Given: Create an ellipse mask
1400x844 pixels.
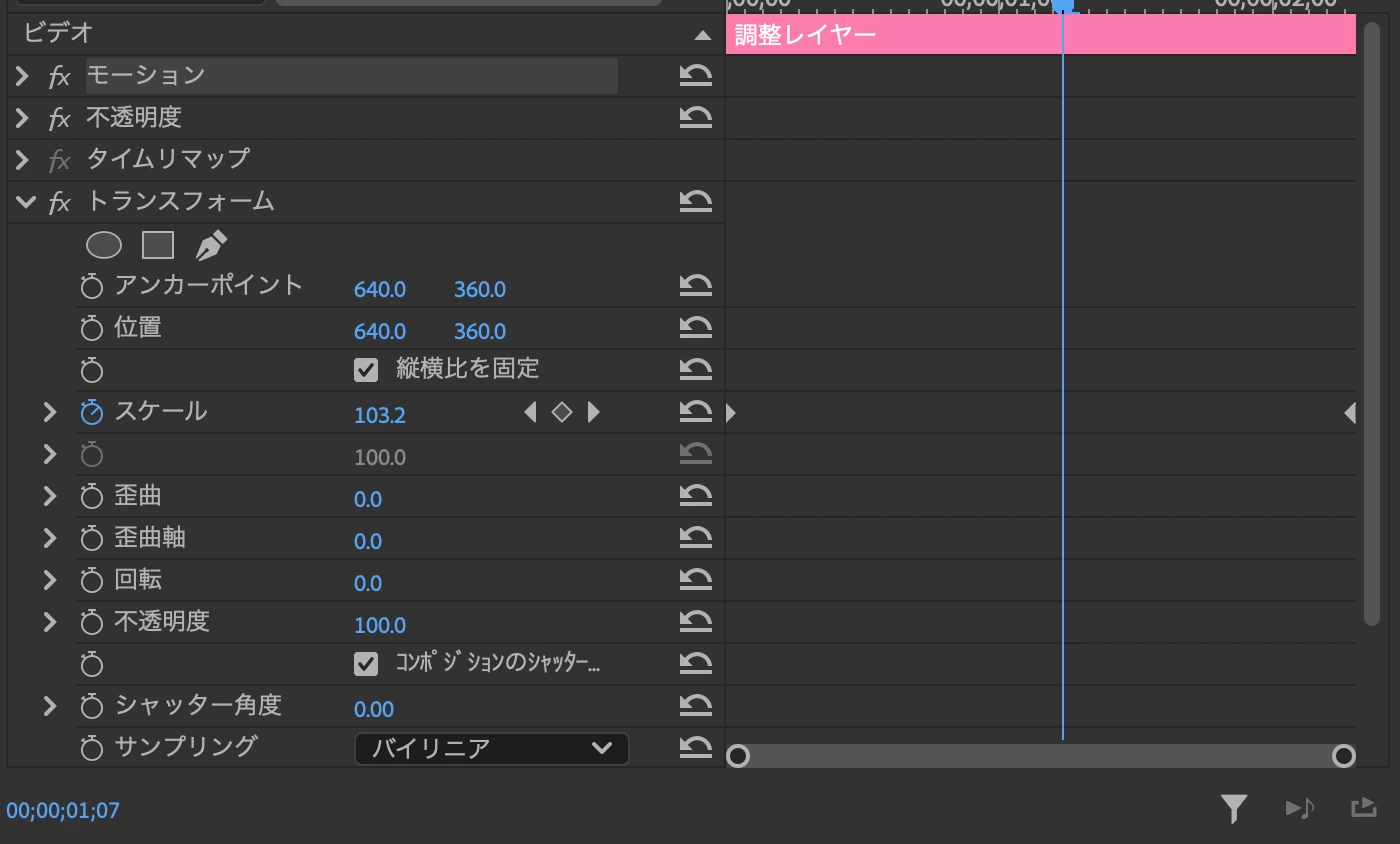Looking at the screenshot, I should click(x=104, y=244).
